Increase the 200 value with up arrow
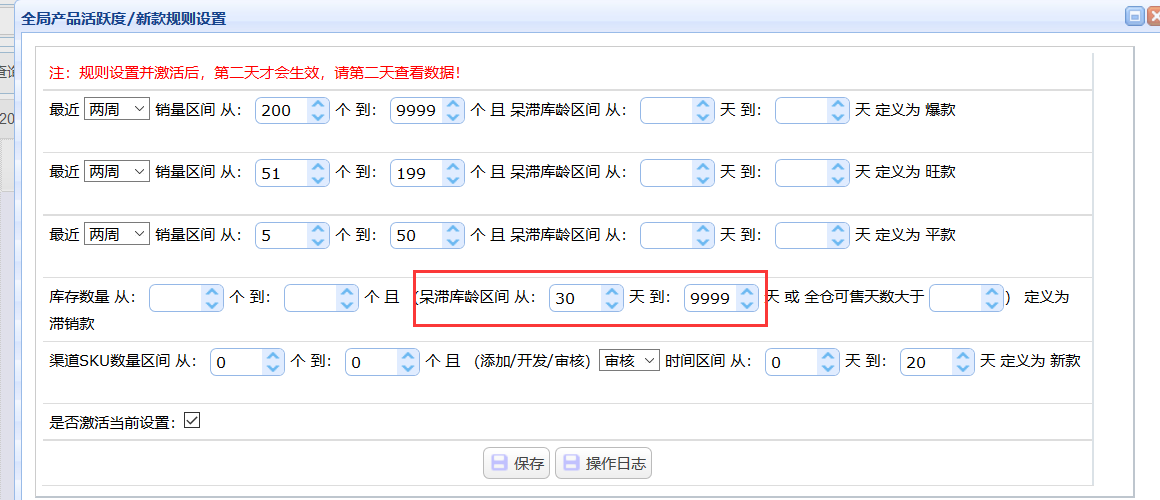Viewport: 1160px width, 500px height. point(319,104)
